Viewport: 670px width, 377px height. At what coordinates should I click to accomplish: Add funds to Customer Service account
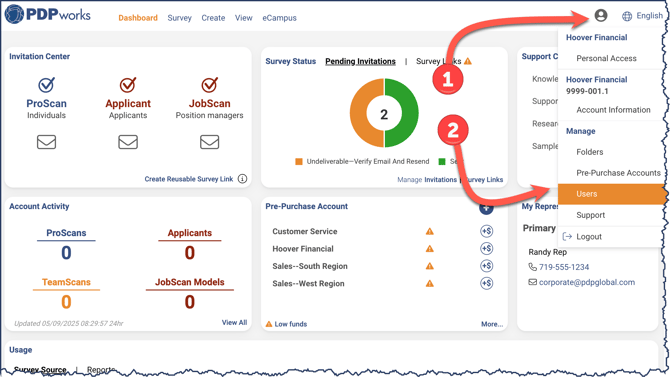click(486, 231)
